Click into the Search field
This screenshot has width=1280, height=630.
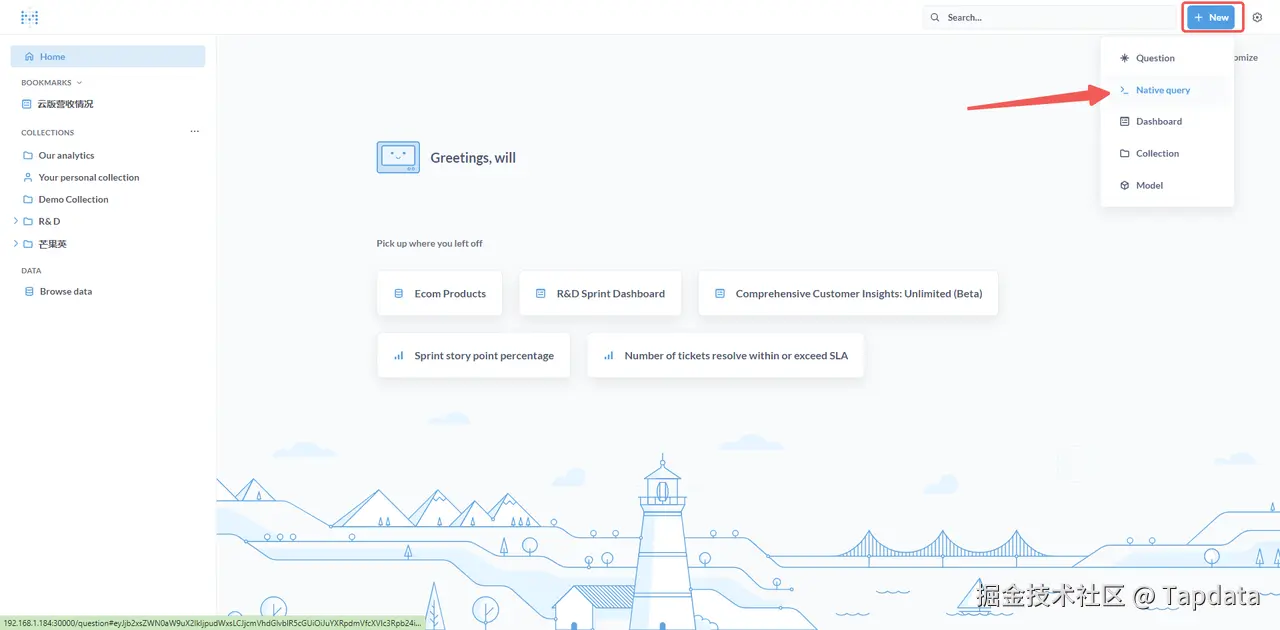[x=1050, y=17]
